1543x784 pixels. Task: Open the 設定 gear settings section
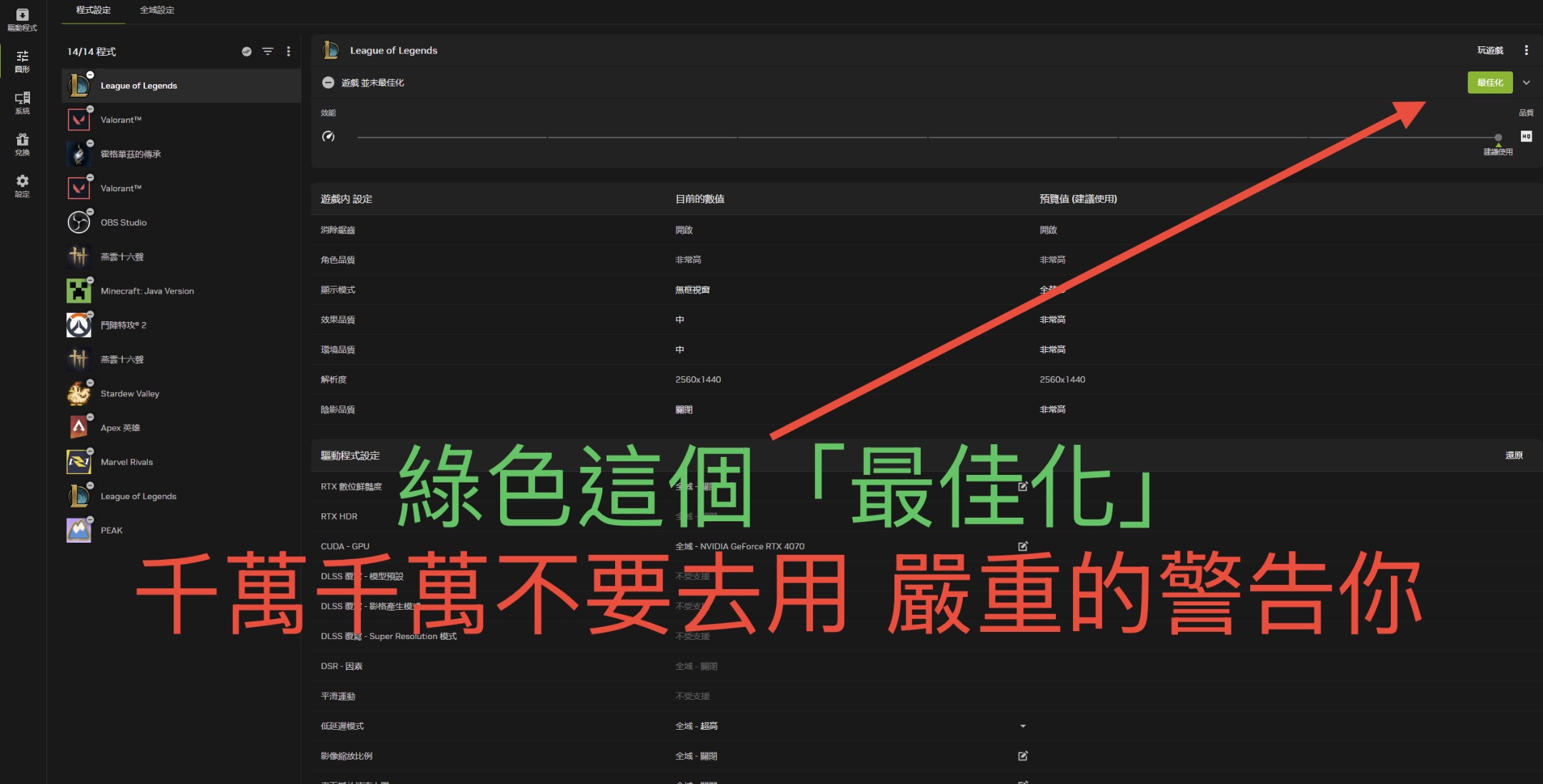pyautogui.click(x=22, y=185)
